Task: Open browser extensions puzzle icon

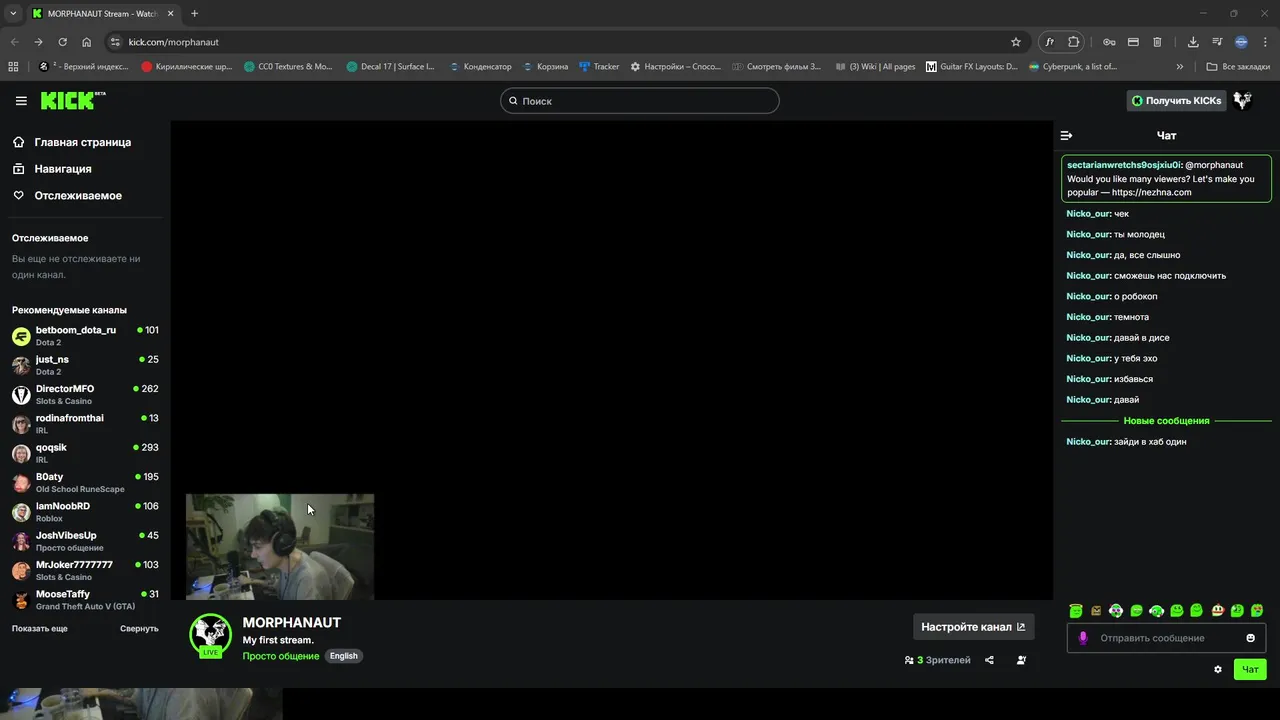Action: 1073,42
